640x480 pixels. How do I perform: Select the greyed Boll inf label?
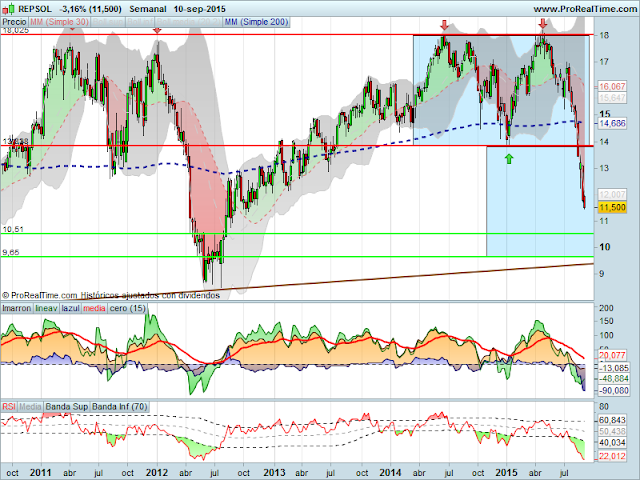pyautogui.click(x=140, y=22)
